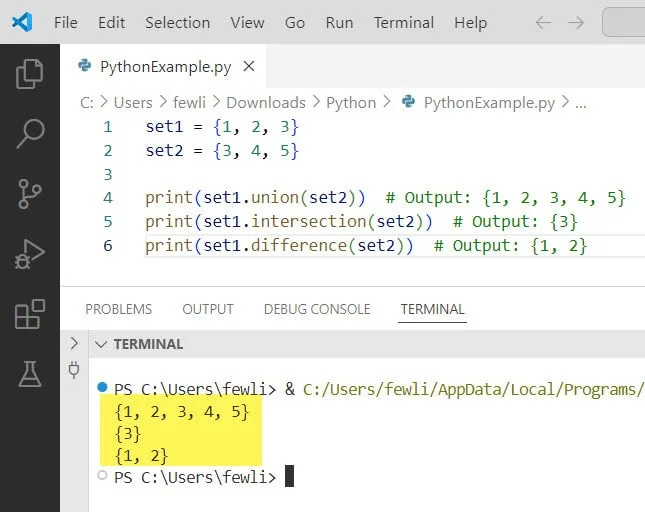Click the terminal cursor at the last prompt

coord(290,476)
